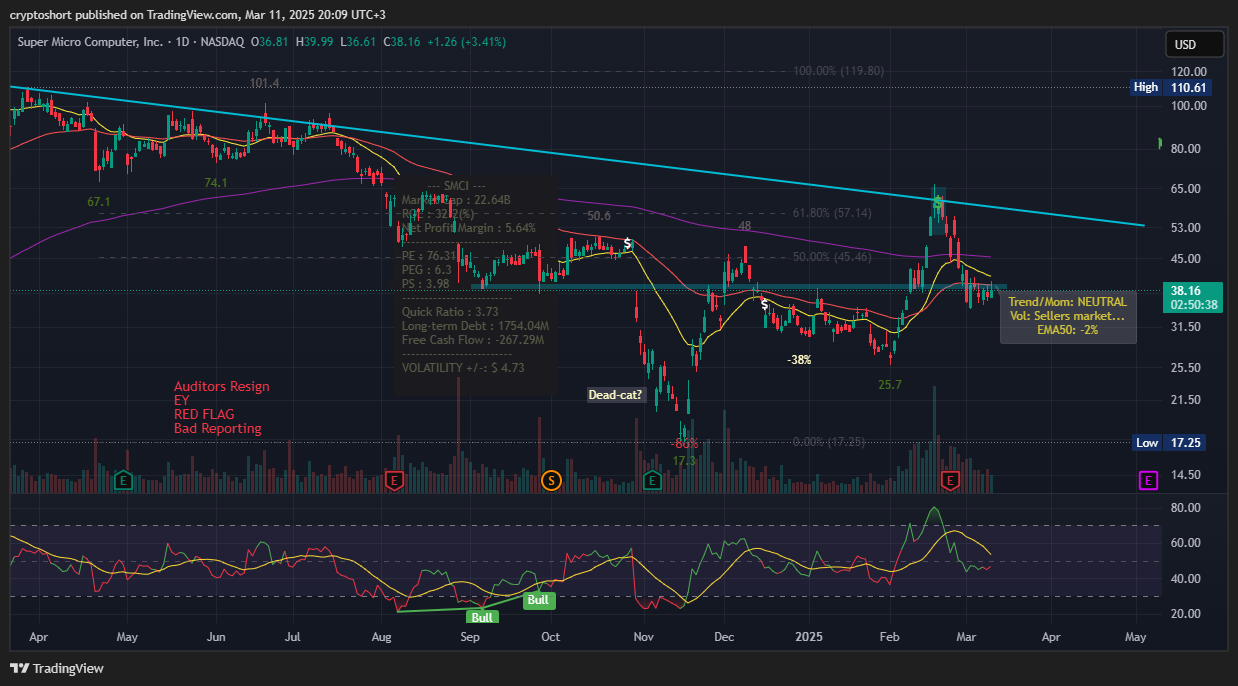Click the Nov label on time axis
The height and width of the screenshot is (686, 1238).
644,636
